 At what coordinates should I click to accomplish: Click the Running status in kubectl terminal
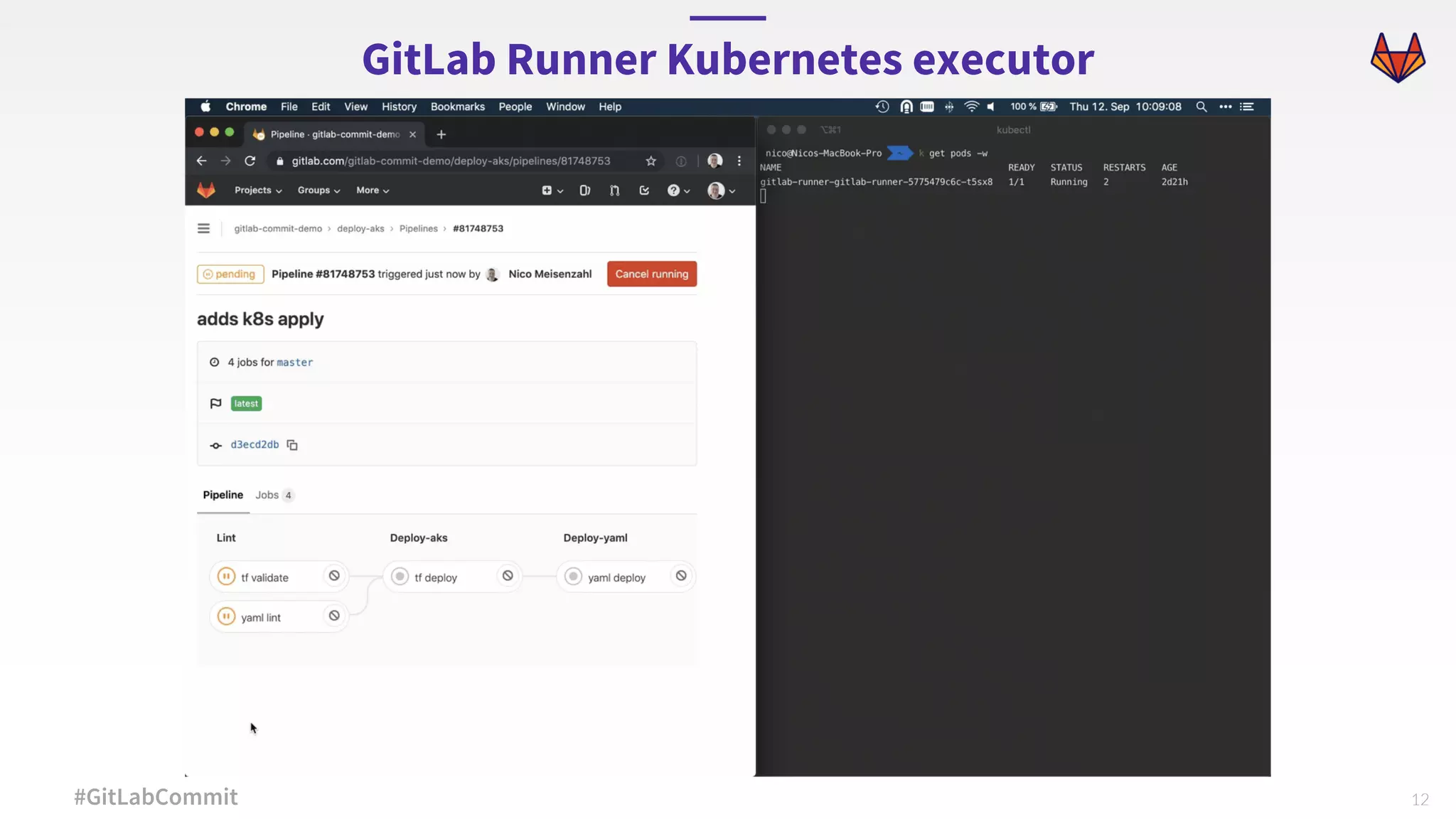pos(1069,182)
